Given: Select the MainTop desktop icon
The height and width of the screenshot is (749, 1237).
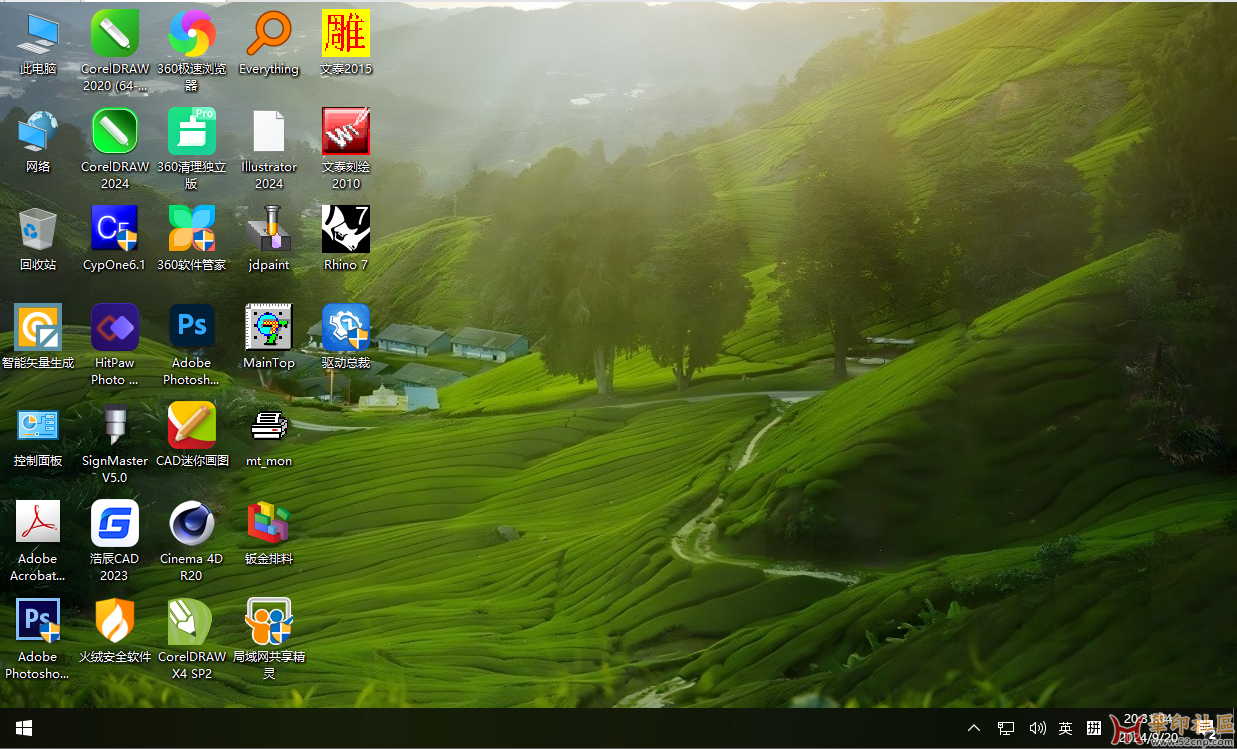Looking at the screenshot, I should (268, 327).
